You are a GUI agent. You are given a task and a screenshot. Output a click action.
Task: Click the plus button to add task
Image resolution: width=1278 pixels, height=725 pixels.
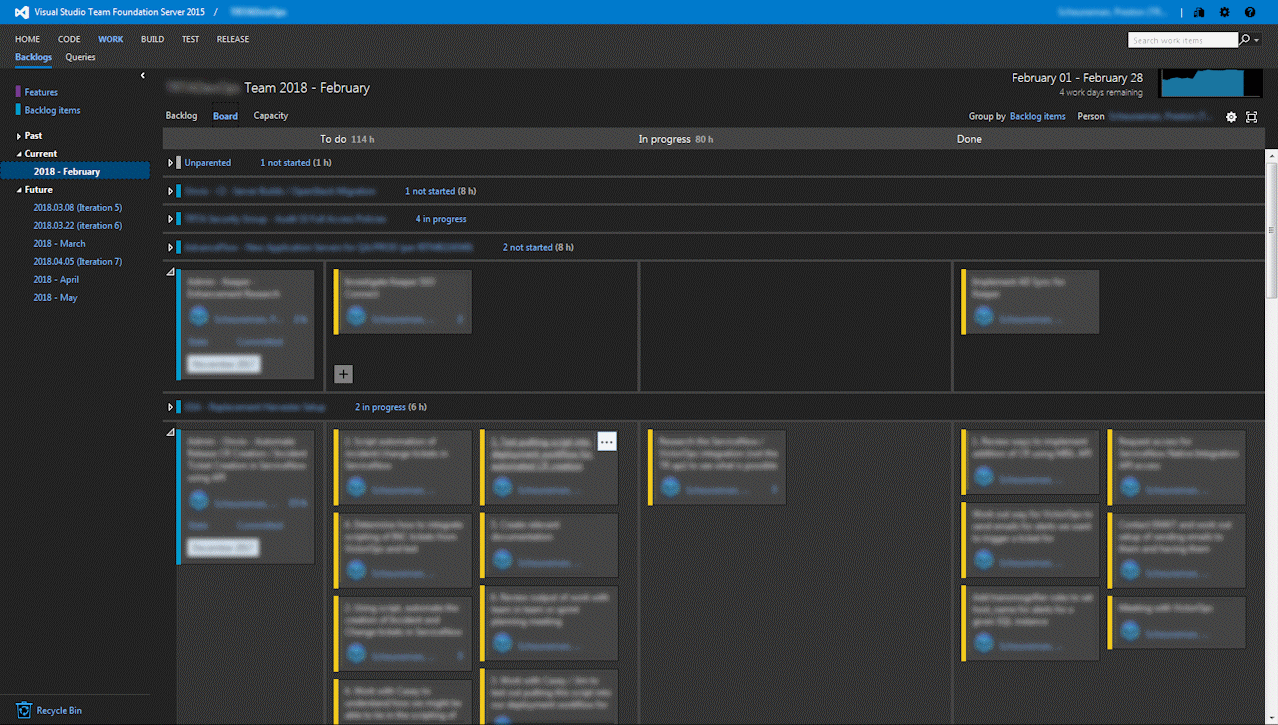pyautogui.click(x=343, y=374)
